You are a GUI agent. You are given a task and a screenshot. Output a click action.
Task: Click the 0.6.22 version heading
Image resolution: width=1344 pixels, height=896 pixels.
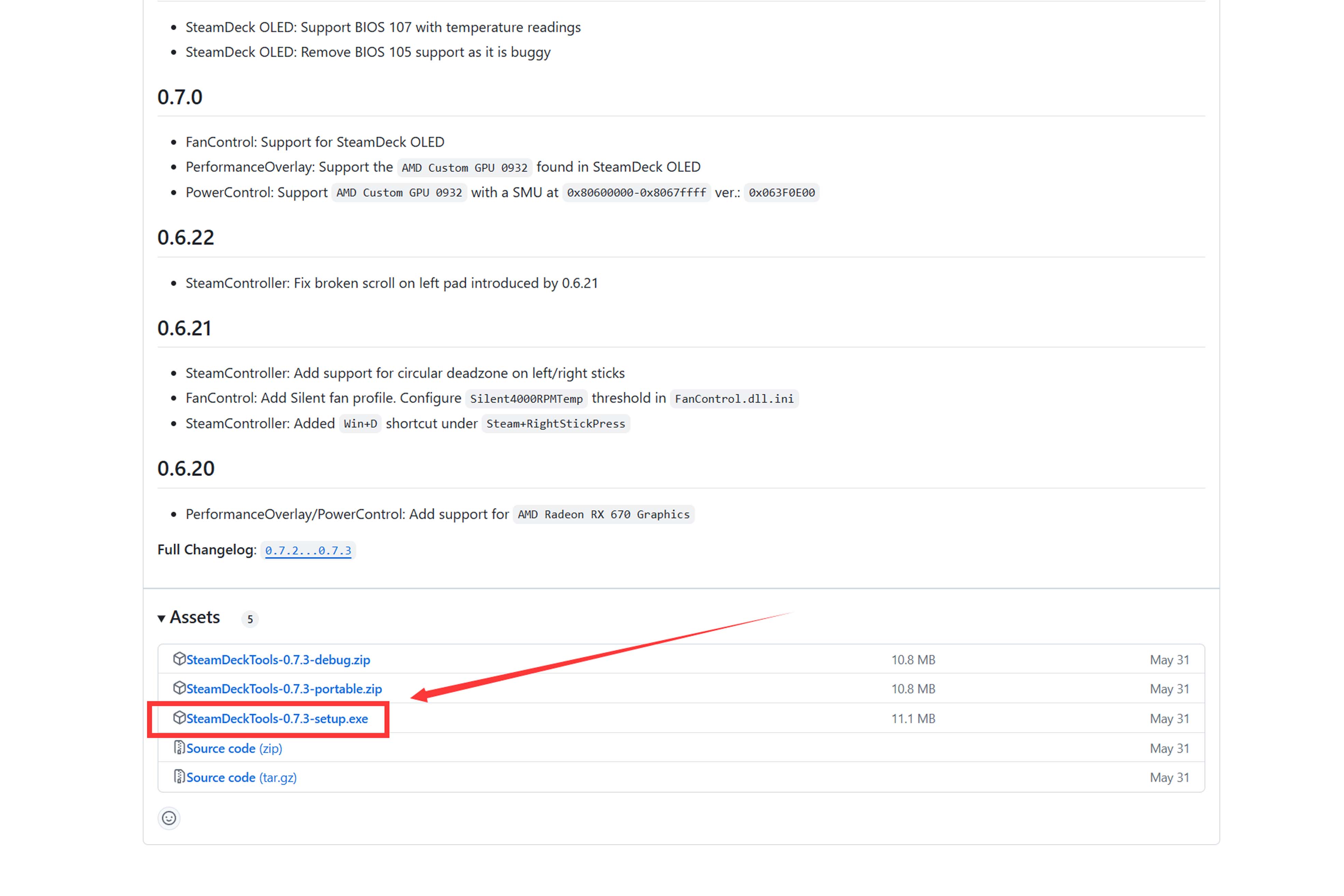click(x=186, y=238)
